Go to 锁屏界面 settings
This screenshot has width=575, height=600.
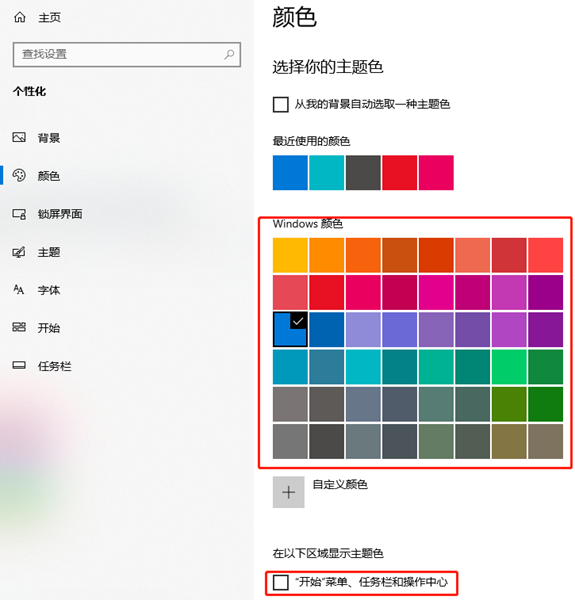60,214
